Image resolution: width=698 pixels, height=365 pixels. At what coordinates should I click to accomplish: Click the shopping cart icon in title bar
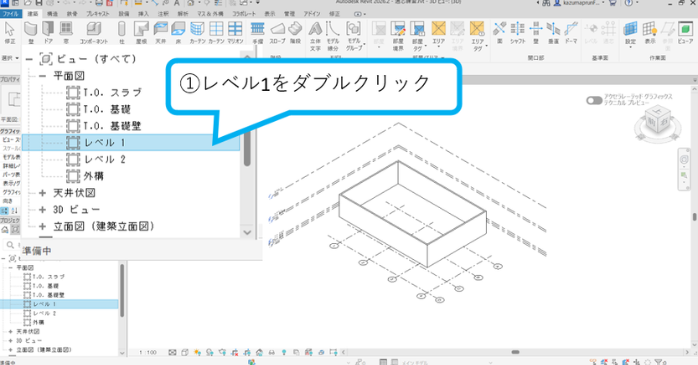tap(613, 3)
